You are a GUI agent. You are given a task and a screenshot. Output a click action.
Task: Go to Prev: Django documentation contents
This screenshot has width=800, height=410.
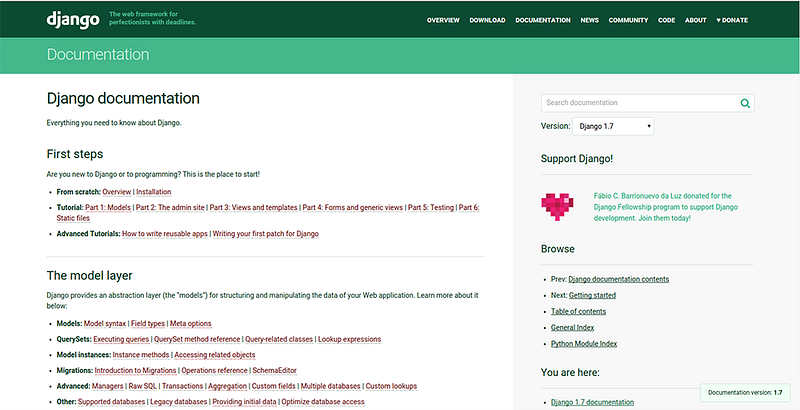pos(618,279)
